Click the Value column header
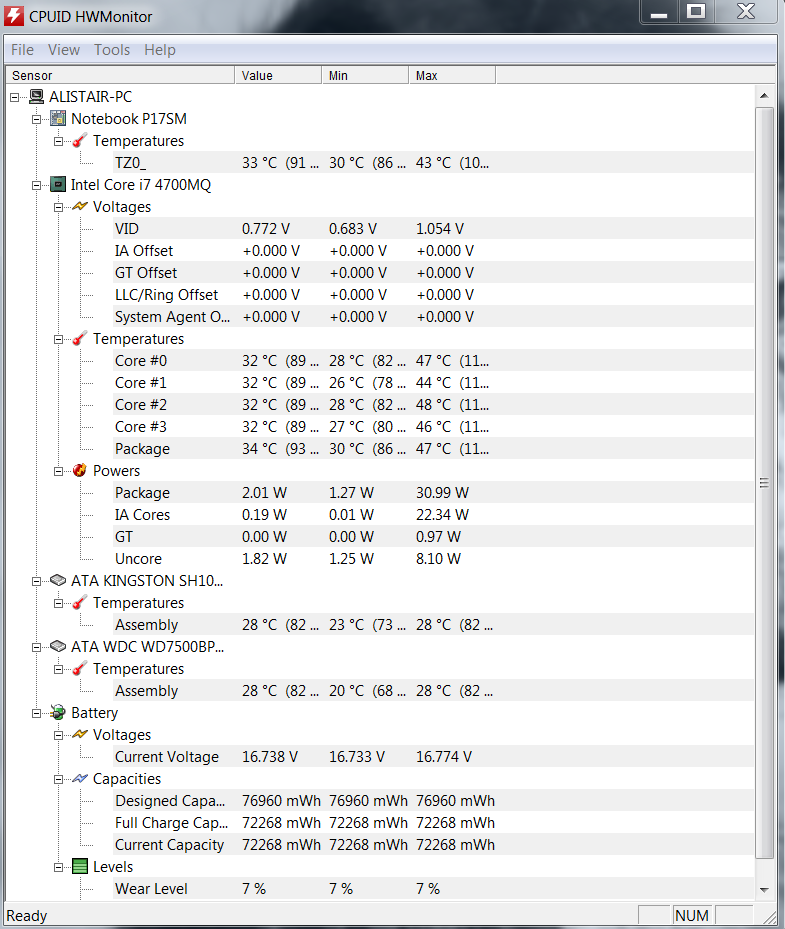This screenshot has height=929, width=785. (278, 75)
